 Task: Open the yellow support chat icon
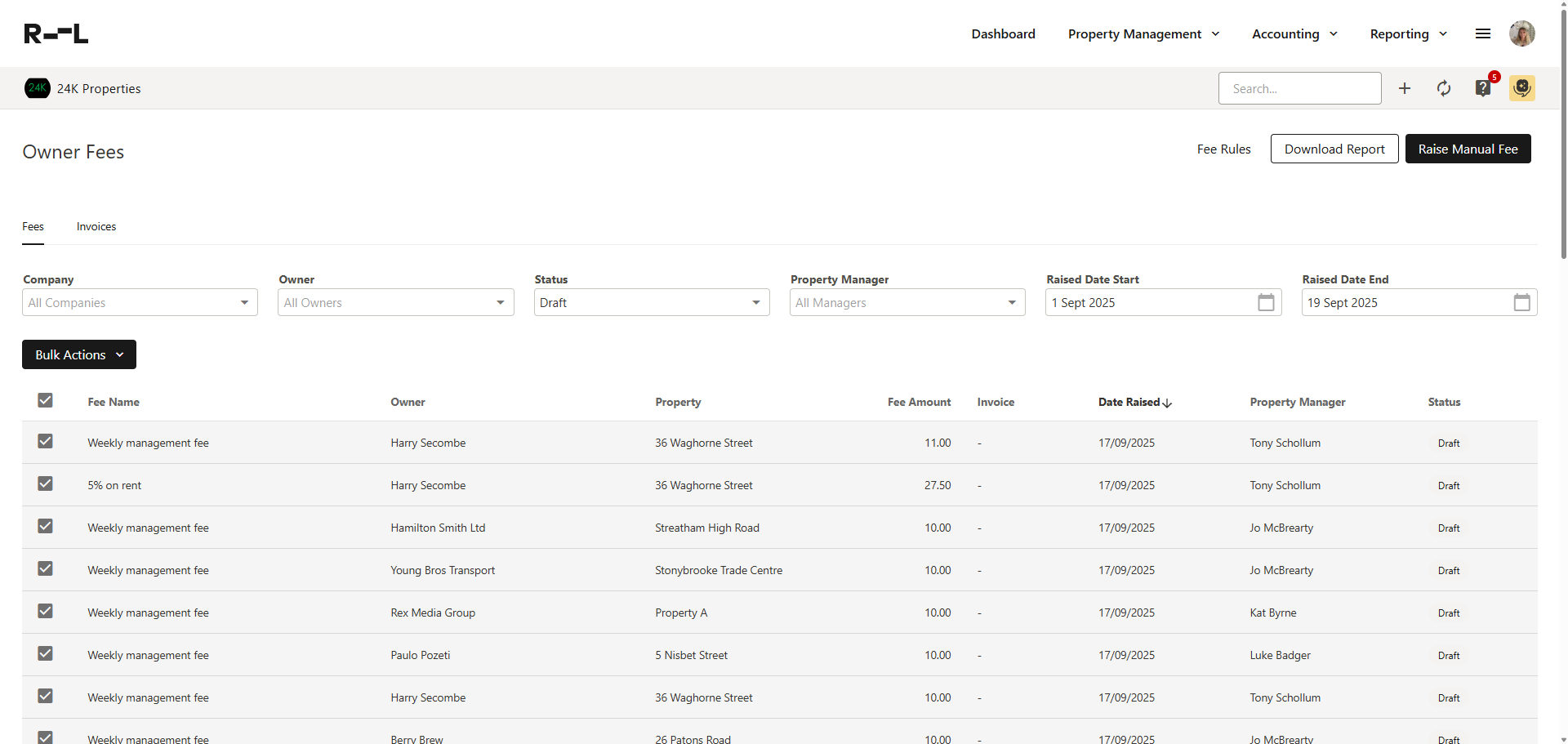coord(1522,88)
